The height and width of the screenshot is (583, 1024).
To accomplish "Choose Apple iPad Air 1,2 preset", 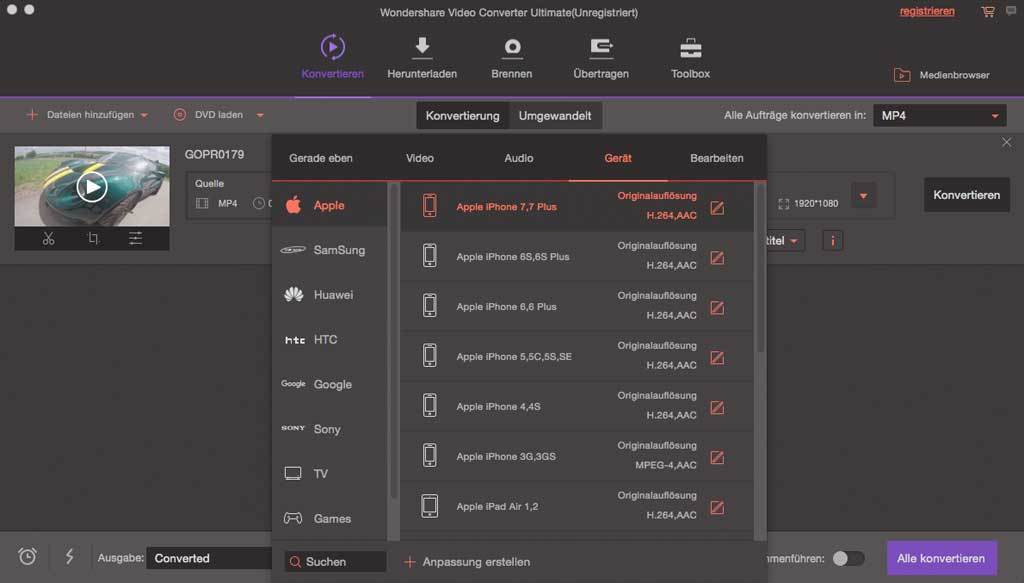I will 577,506.
